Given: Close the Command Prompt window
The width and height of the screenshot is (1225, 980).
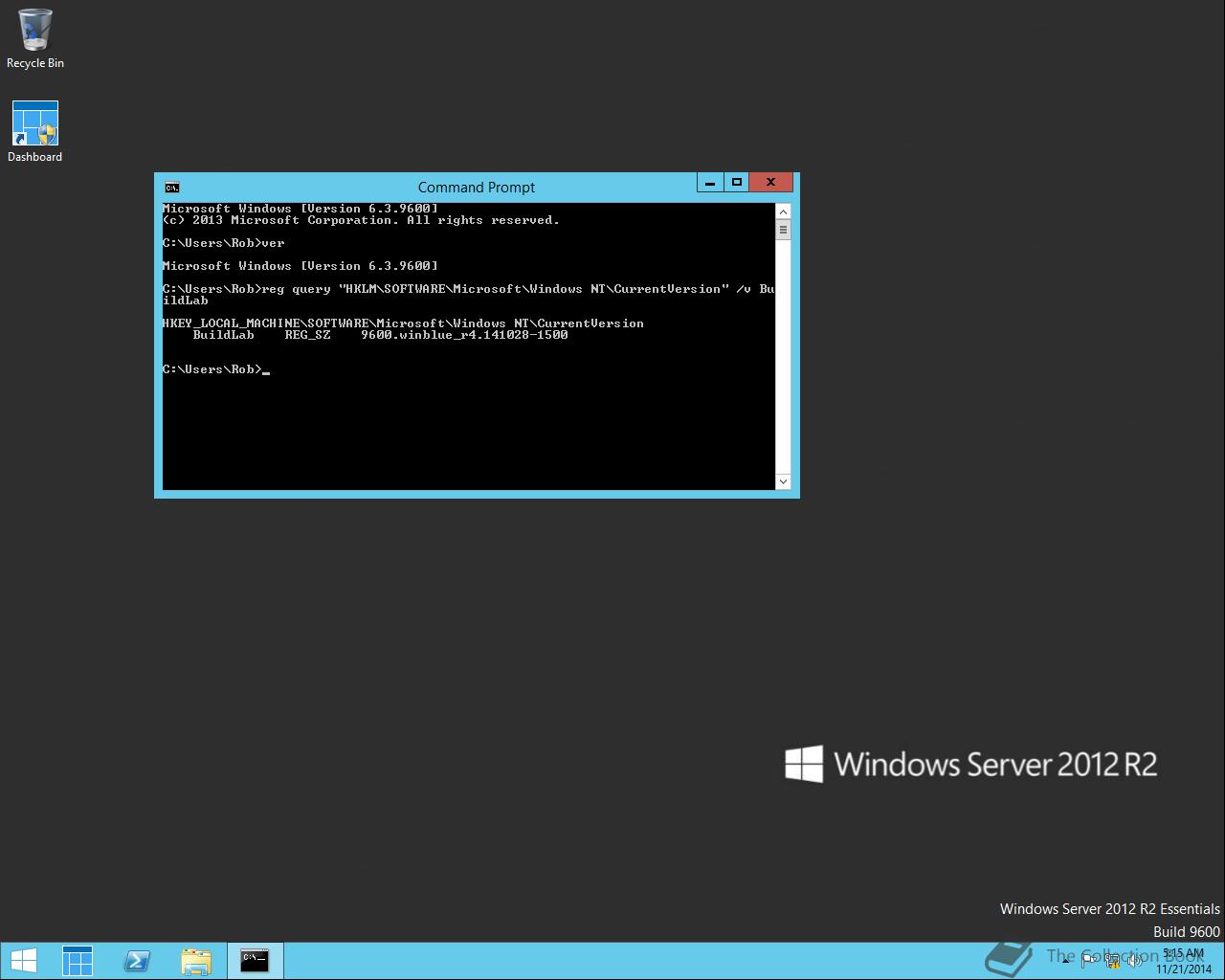Looking at the screenshot, I should (771, 182).
